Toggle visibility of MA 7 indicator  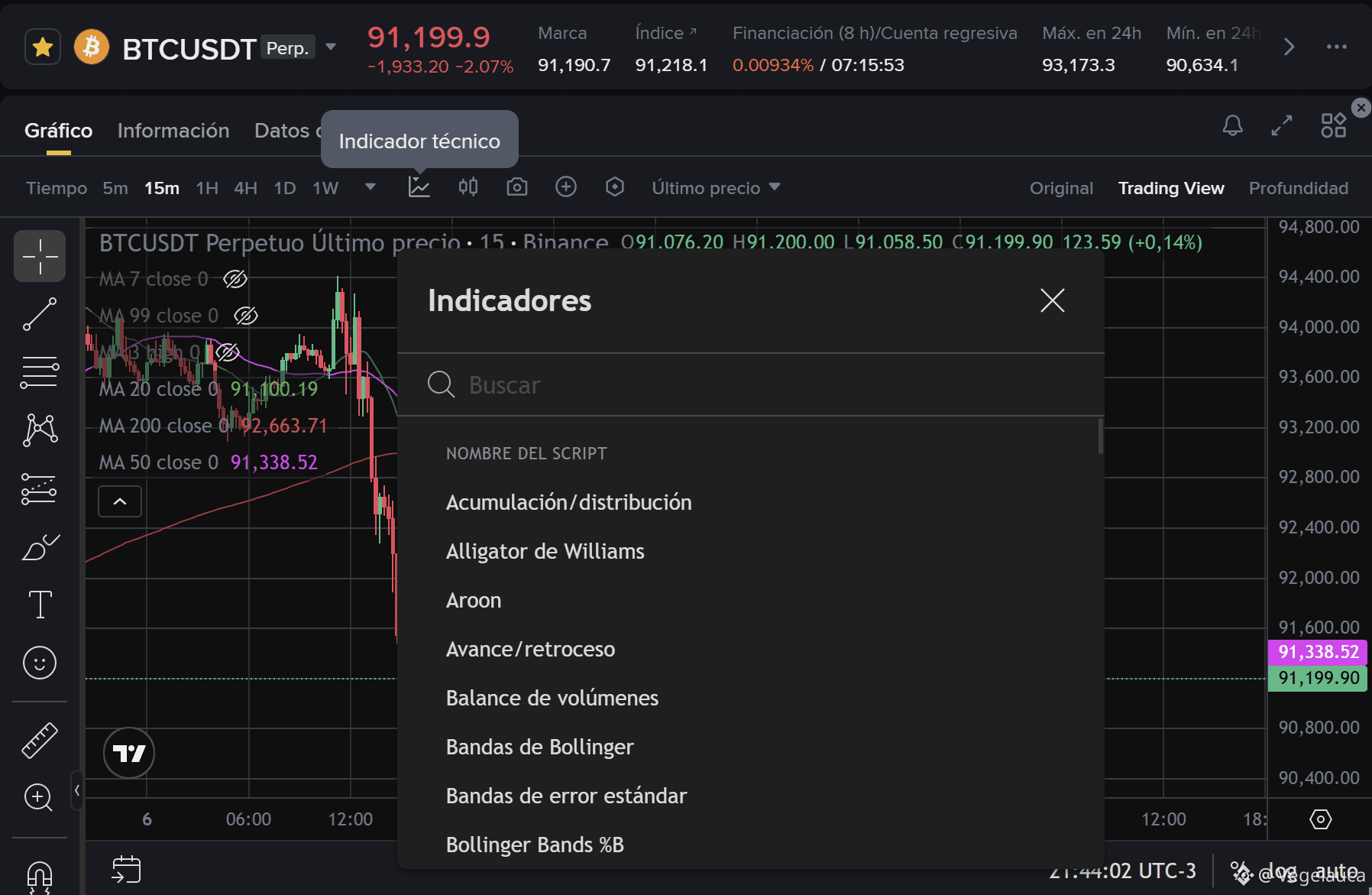point(235,279)
